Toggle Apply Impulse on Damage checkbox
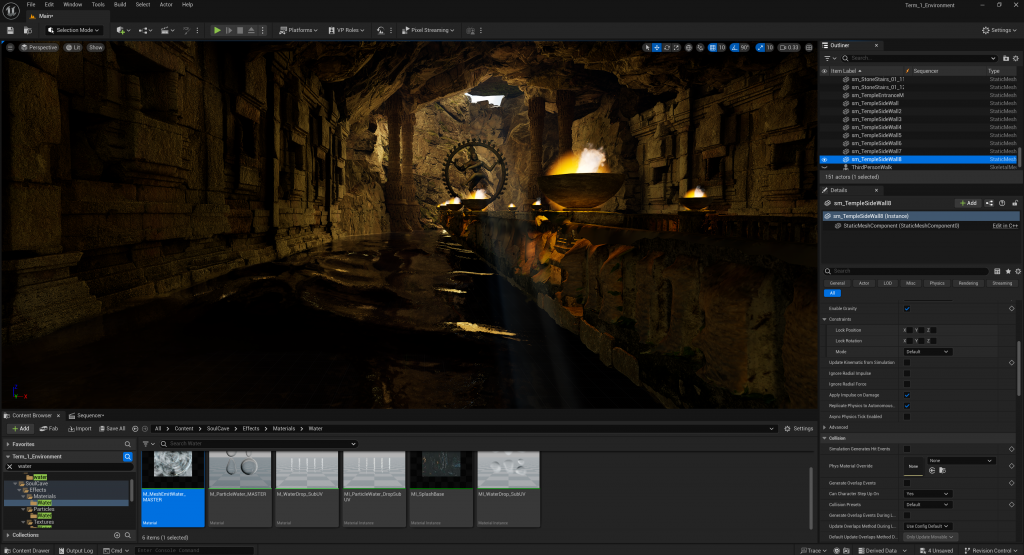The image size is (1024, 555). 906,395
